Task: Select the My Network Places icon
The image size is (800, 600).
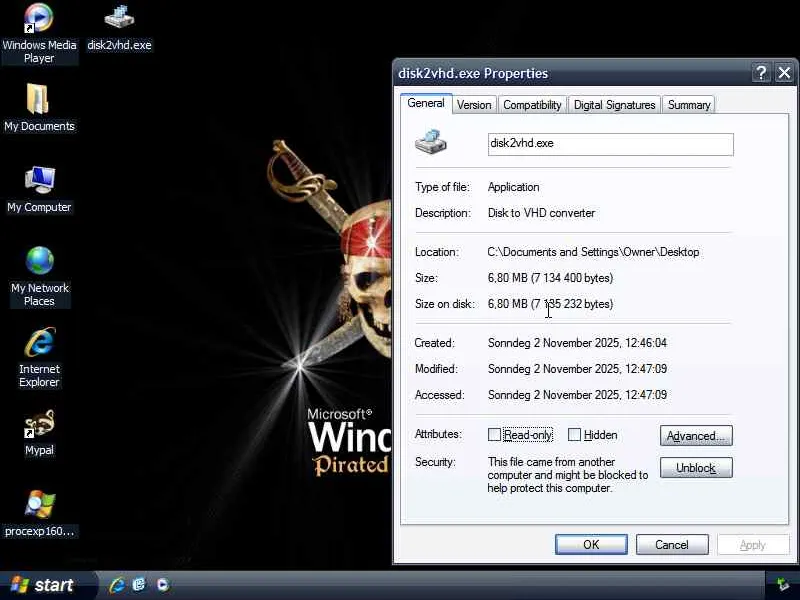Action: coord(39,276)
